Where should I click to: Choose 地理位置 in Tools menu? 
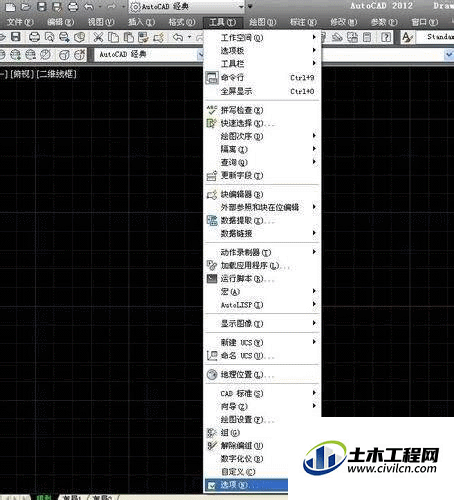262,375
